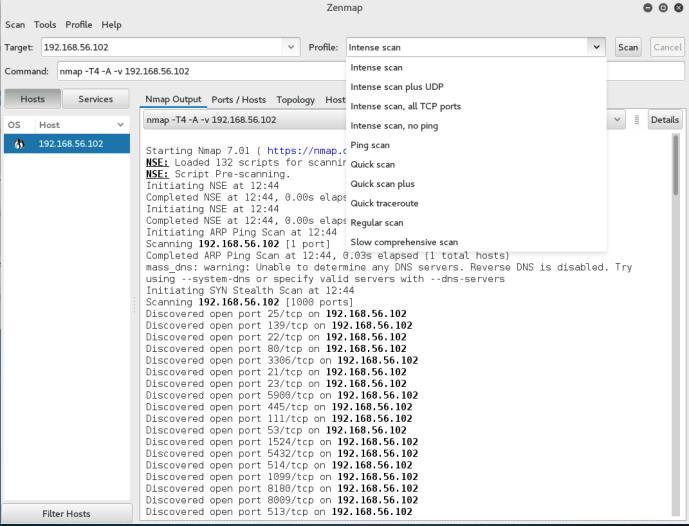The height and width of the screenshot is (526, 689).
Task: Click the 'Discovered open port 8180/tcp' line
Action: pos(282,488)
